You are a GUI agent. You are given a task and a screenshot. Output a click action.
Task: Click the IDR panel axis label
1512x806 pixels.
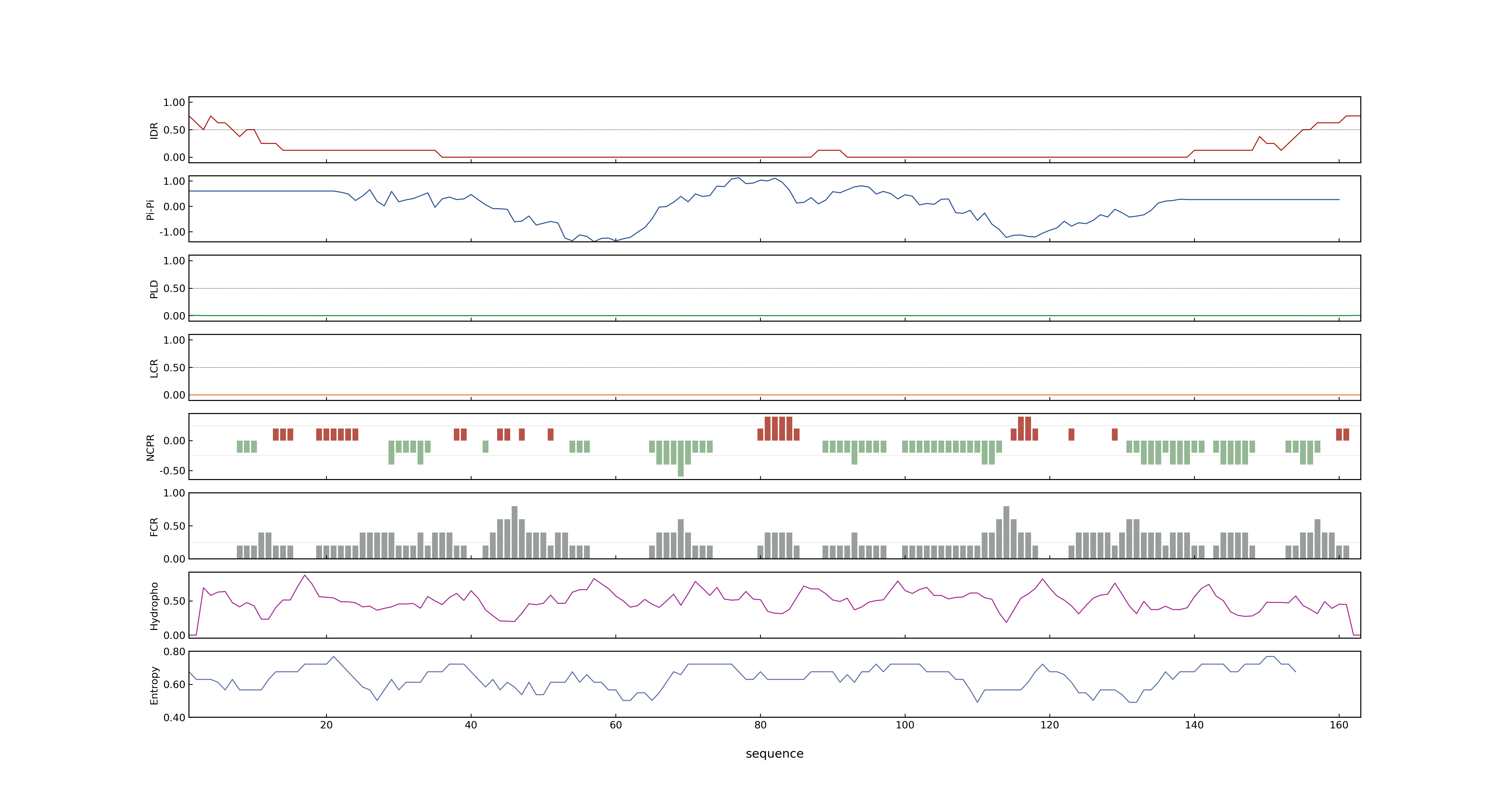(154, 130)
